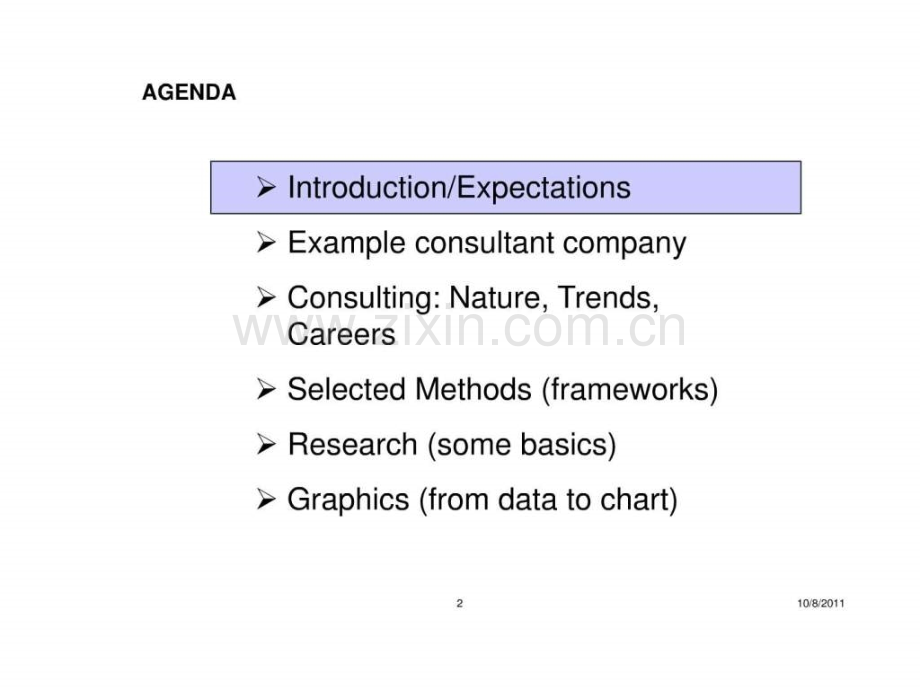Image resolution: width=920 pixels, height=690 pixels.
Task: Click the Consulting: Nature, Trends, text line
Action: [473, 298]
